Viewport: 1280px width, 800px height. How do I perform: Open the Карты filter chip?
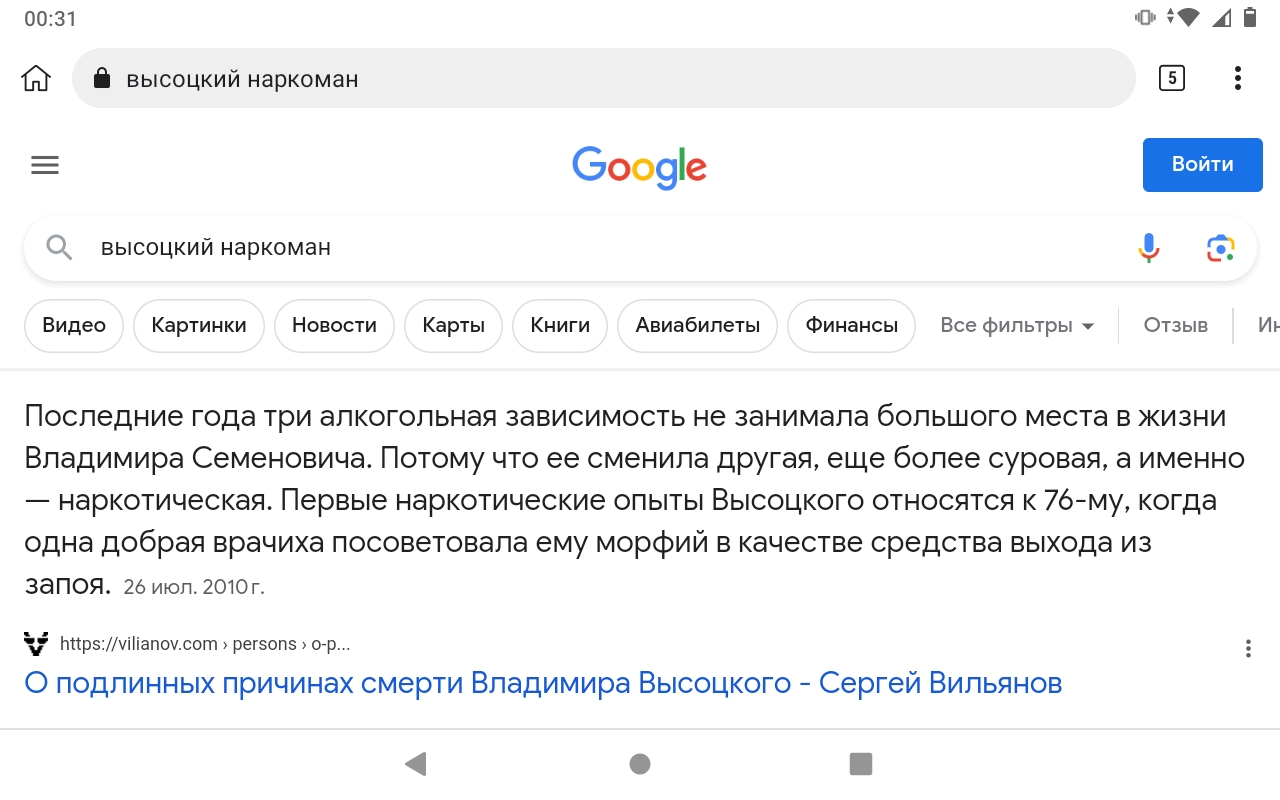coord(454,325)
